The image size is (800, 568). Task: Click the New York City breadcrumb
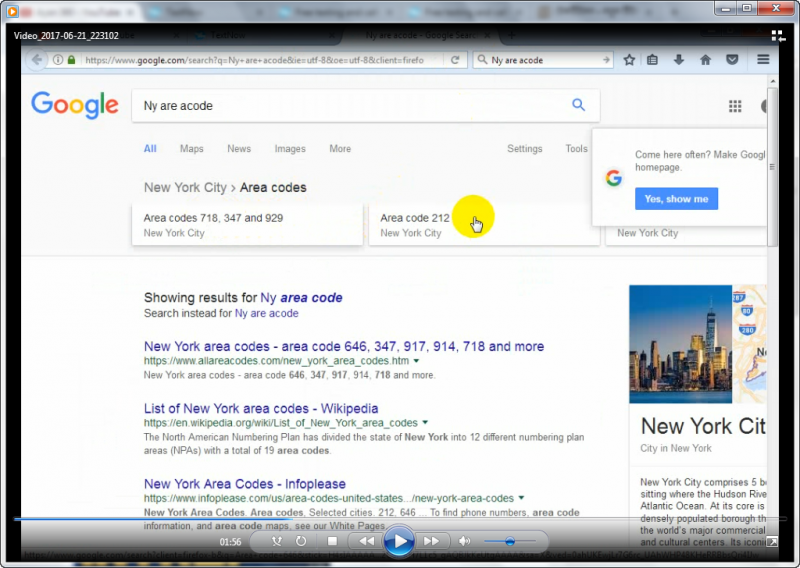coord(185,187)
